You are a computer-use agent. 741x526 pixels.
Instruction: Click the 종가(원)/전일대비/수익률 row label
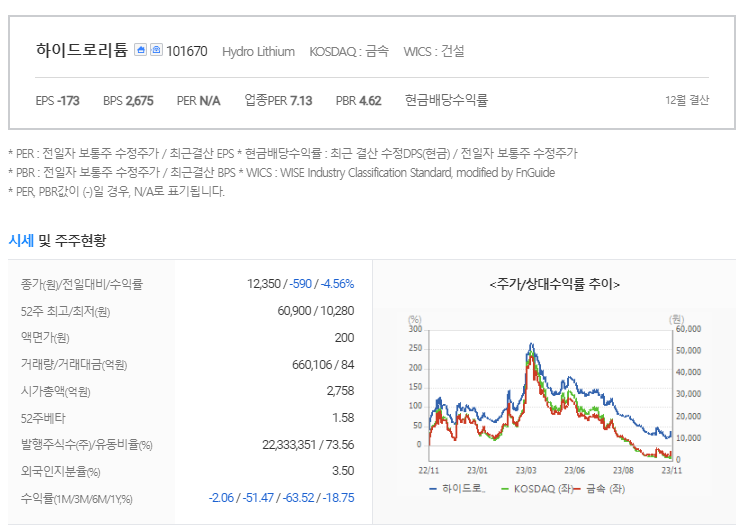tap(81, 285)
